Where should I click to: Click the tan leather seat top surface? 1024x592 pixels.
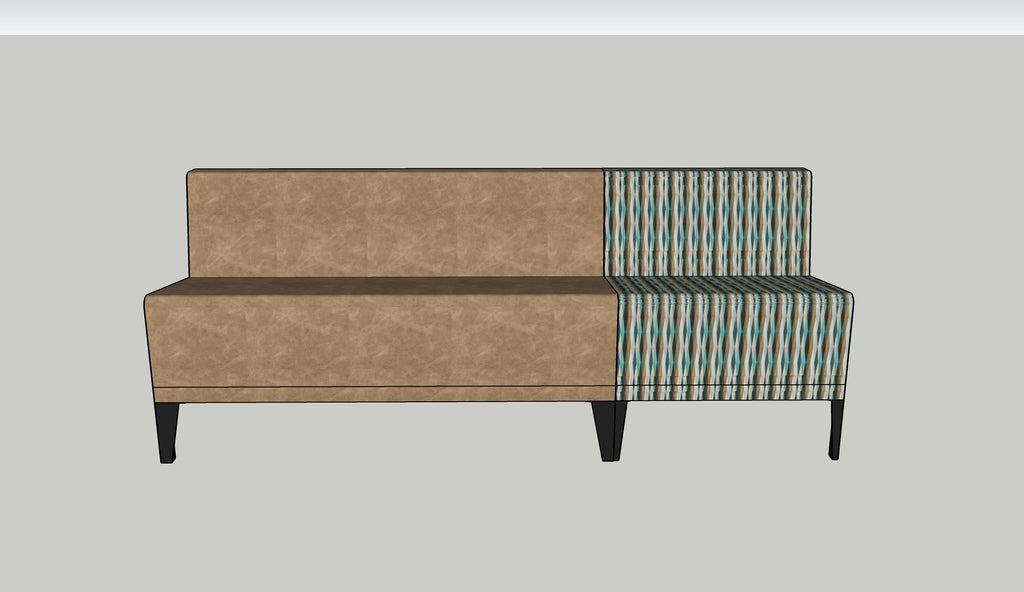[x=380, y=285]
